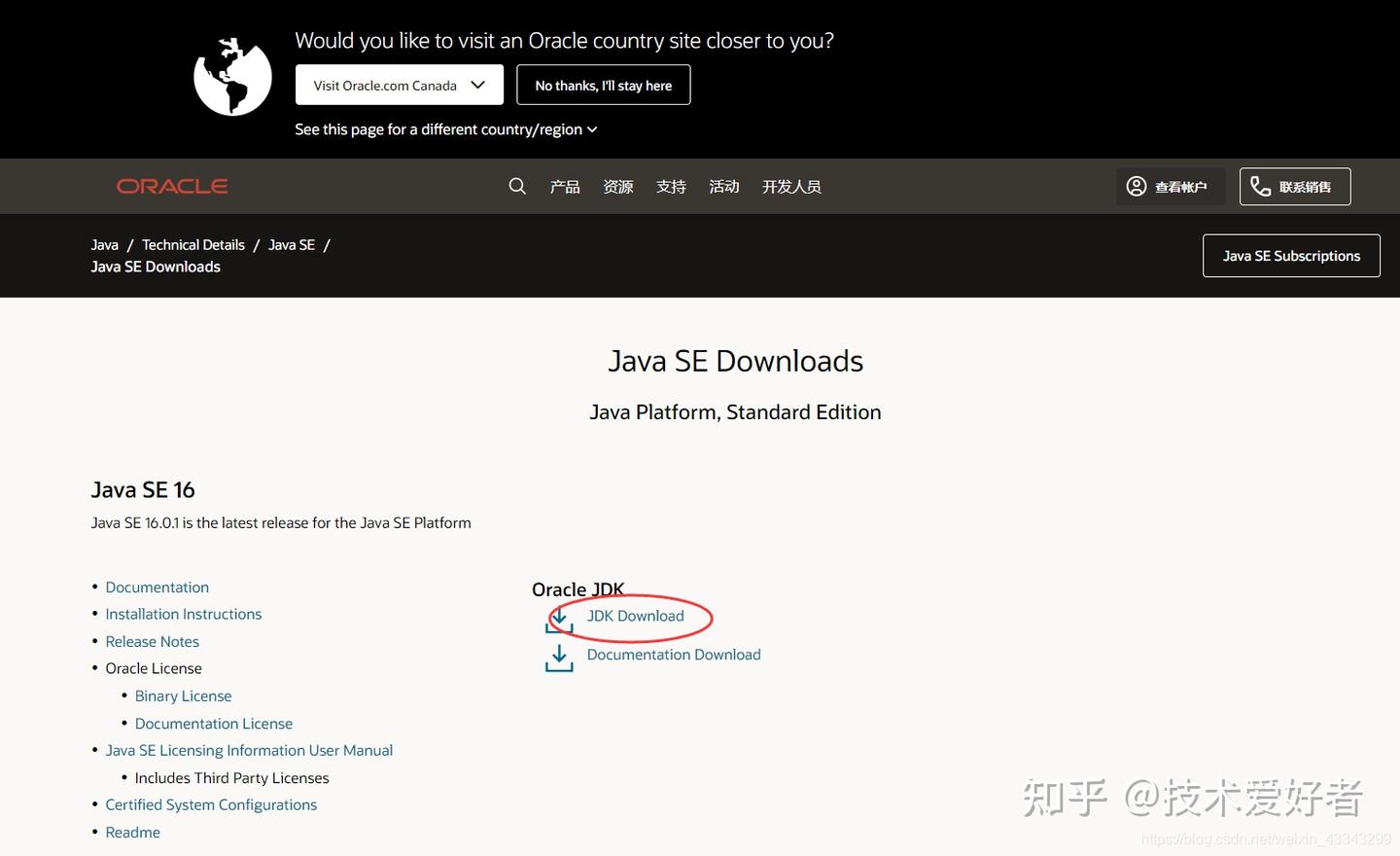Image resolution: width=1400 pixels, height=856 pixels.
Task: Open the 资源 menu
Action: (617, 186)
